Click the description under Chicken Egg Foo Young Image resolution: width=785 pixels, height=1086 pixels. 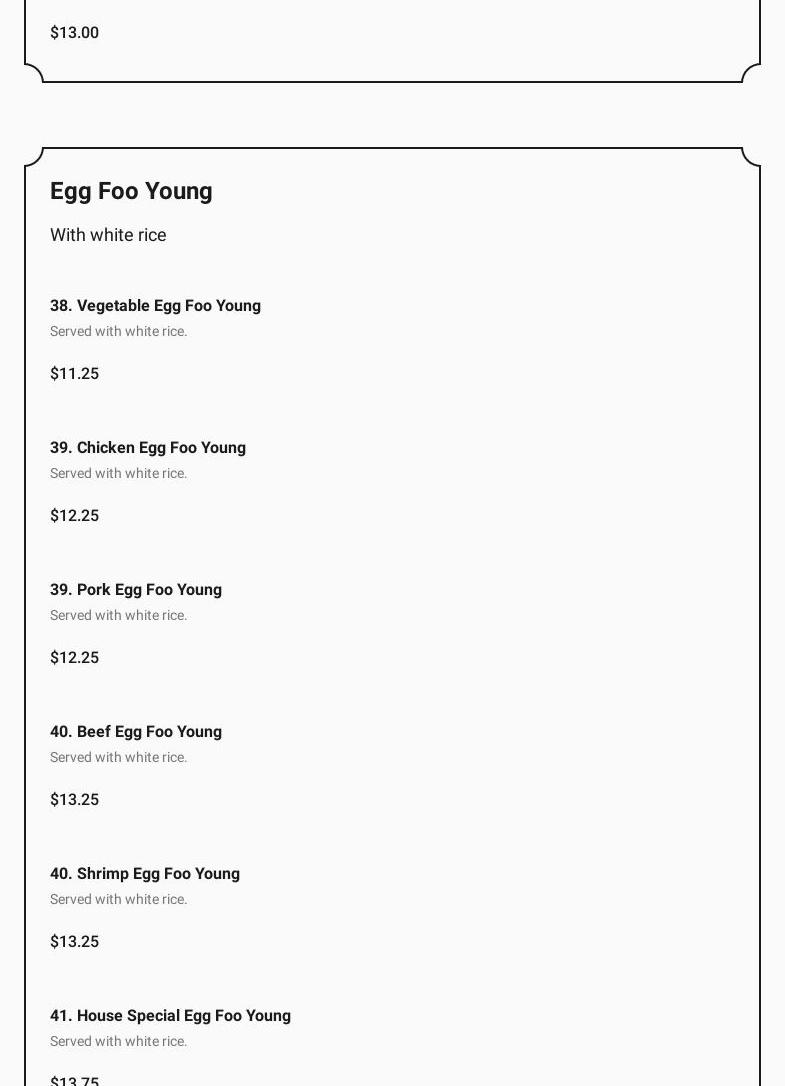(x=119, y=474)
